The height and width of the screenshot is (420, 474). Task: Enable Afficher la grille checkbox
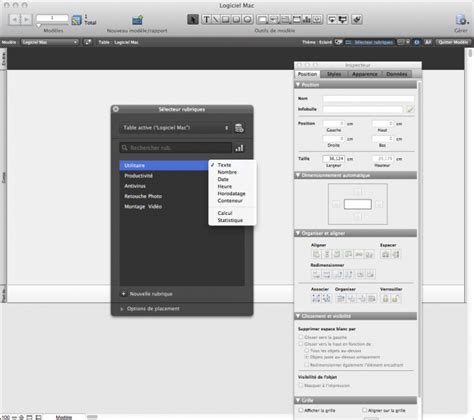(x=301, y=410)
